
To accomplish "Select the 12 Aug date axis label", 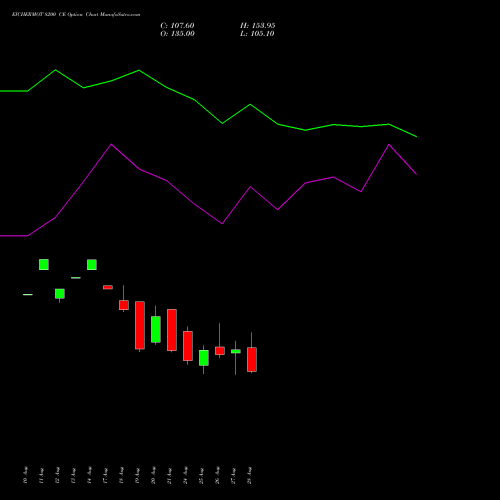I will (58, 475).
